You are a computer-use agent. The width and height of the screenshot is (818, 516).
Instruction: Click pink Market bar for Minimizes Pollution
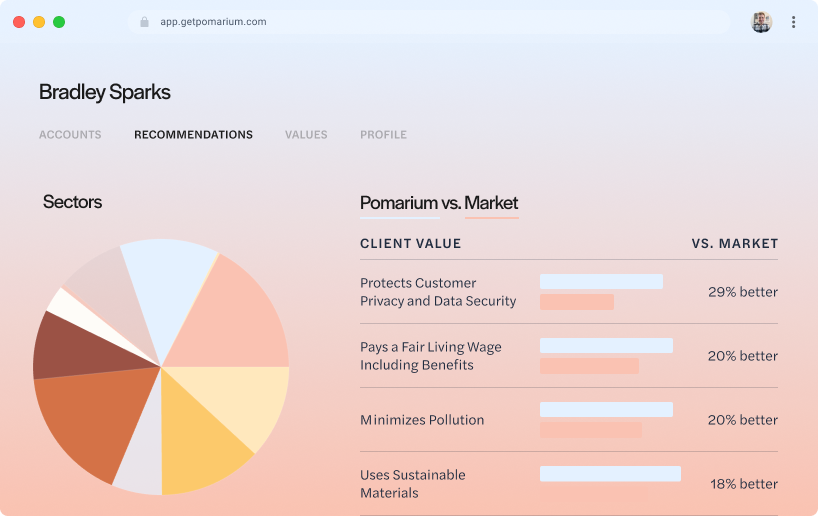point(591,430)
